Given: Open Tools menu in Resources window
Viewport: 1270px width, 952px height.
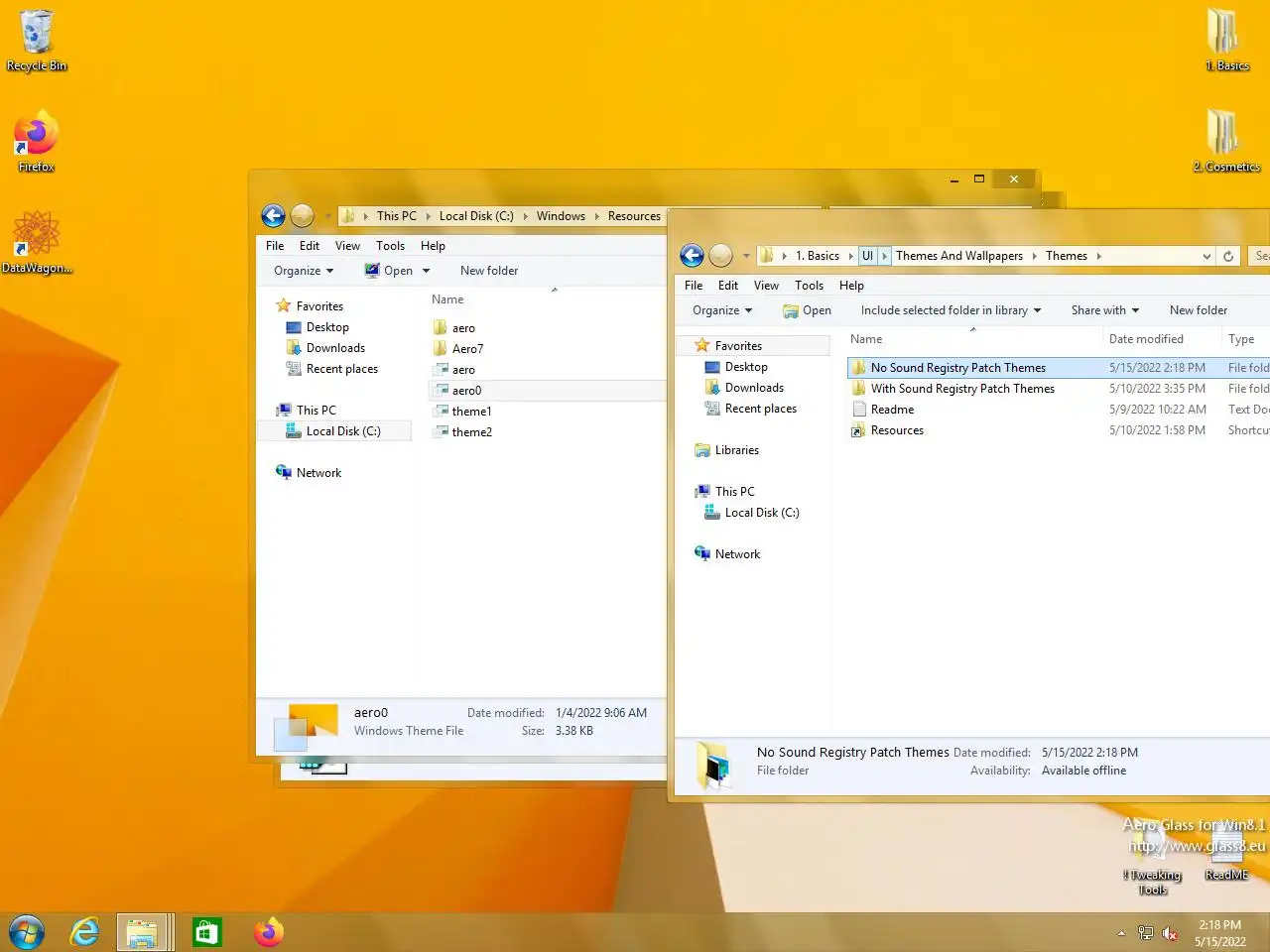Looking at the screenshot, I should coord(390,246).
